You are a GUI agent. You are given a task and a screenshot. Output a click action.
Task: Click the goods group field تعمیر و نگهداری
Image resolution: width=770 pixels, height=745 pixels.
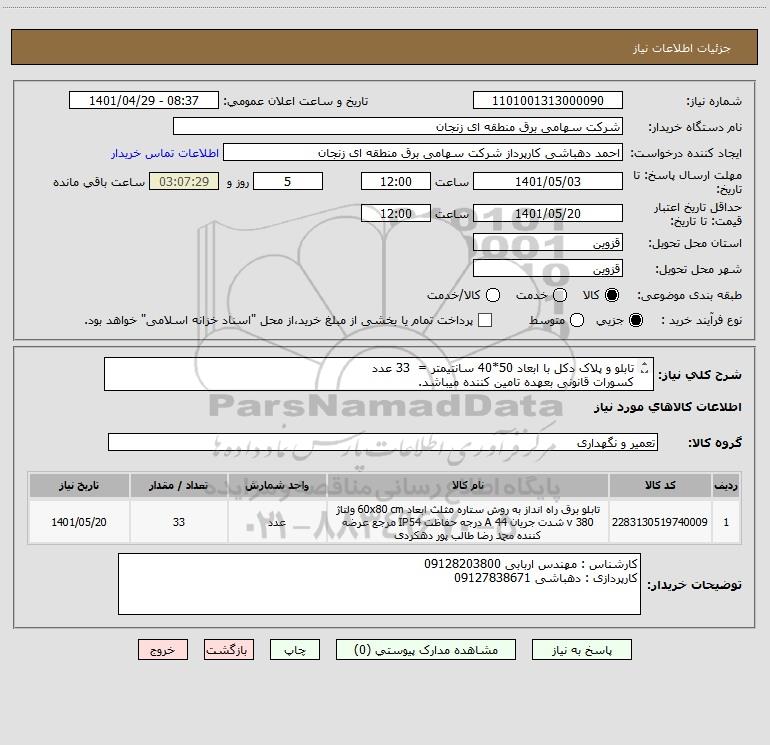(383, 442)
